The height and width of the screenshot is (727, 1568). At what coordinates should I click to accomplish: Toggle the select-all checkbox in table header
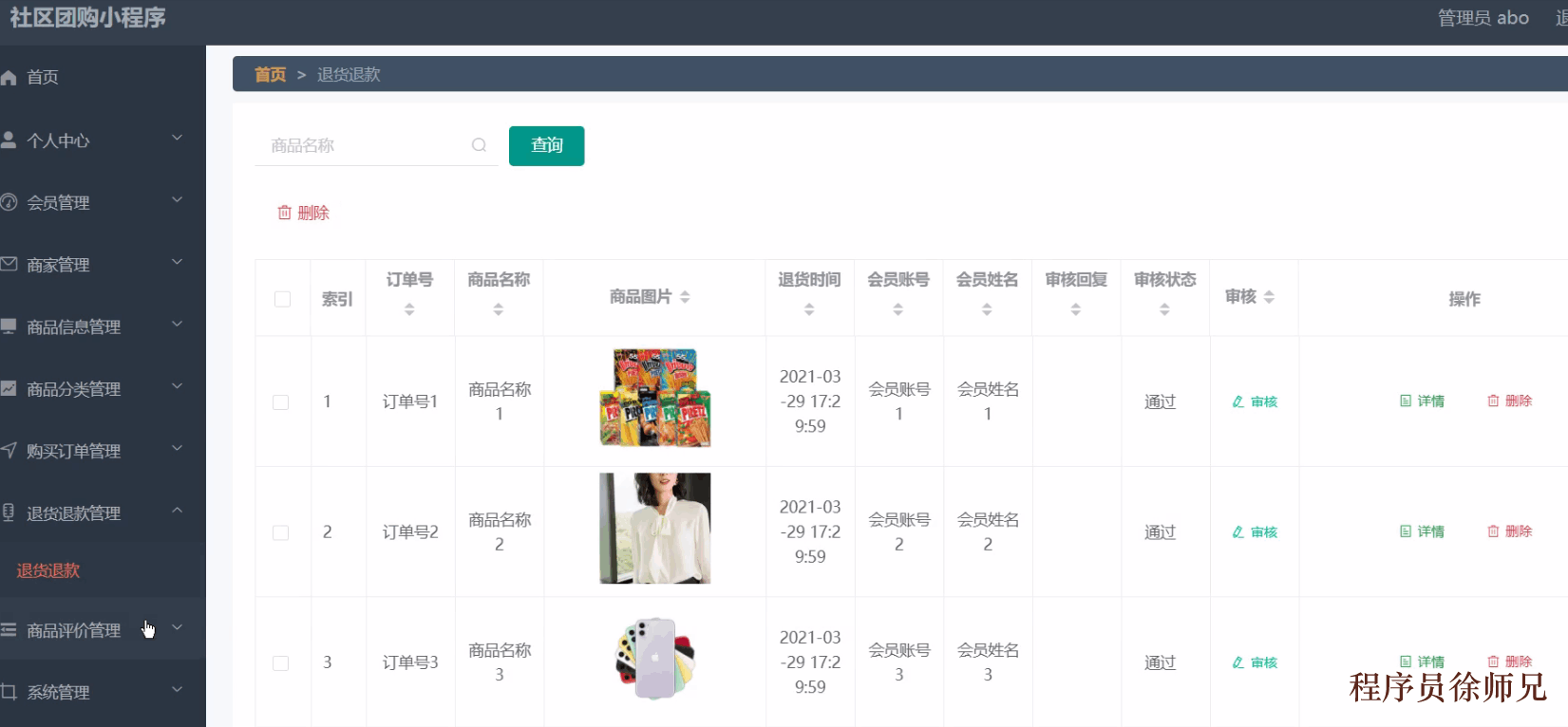point(282,299)
